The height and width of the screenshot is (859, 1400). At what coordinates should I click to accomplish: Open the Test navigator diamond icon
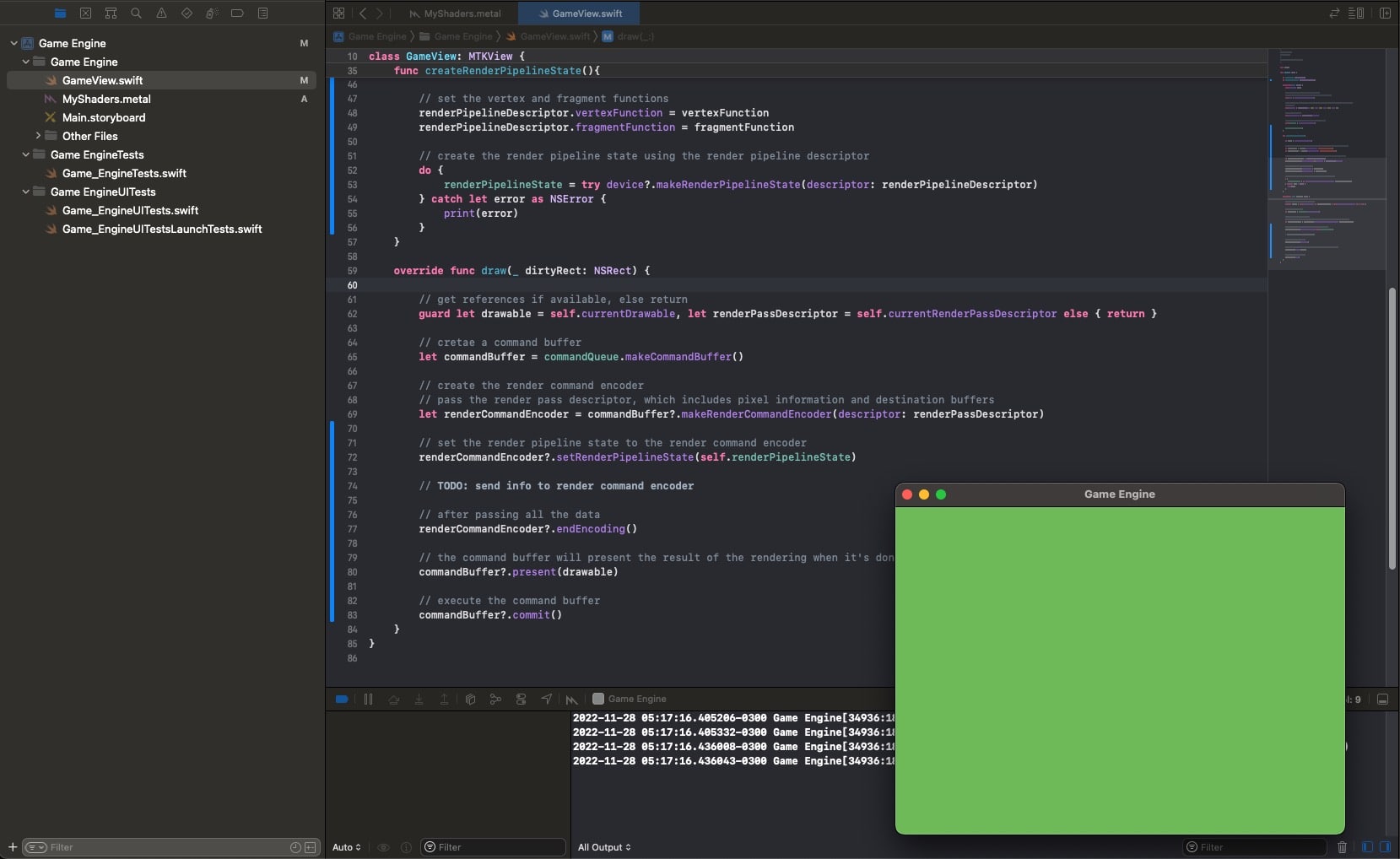[x=186, y=14]
